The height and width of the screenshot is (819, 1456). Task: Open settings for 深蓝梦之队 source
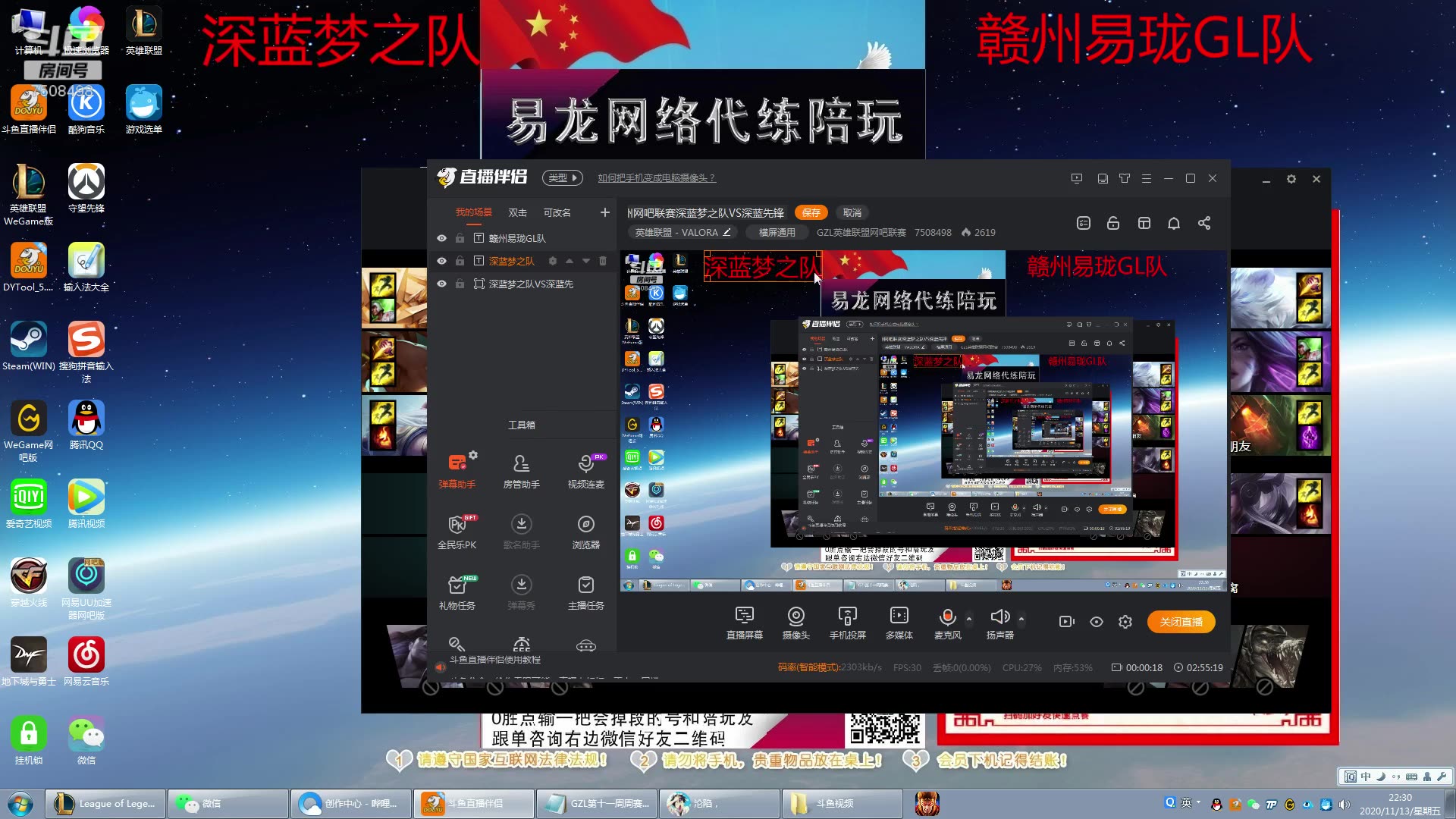(x=552, y=261)
